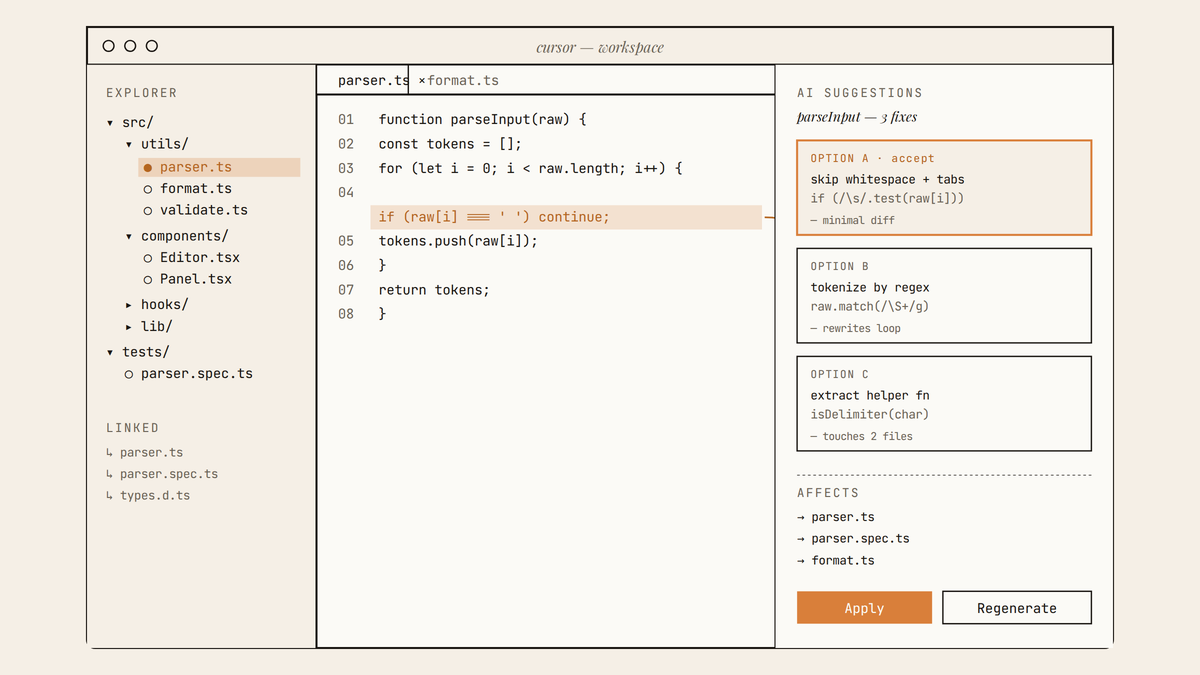
Task: Click the 'parseInput — 3 fixes' subtitle
Action: tap(857, 117)
